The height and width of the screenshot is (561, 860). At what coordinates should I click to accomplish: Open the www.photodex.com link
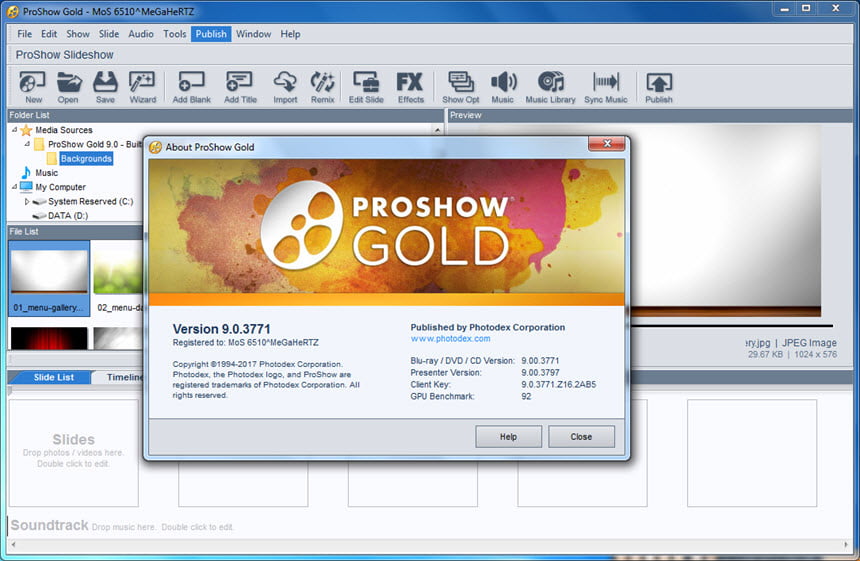[450, 339]
